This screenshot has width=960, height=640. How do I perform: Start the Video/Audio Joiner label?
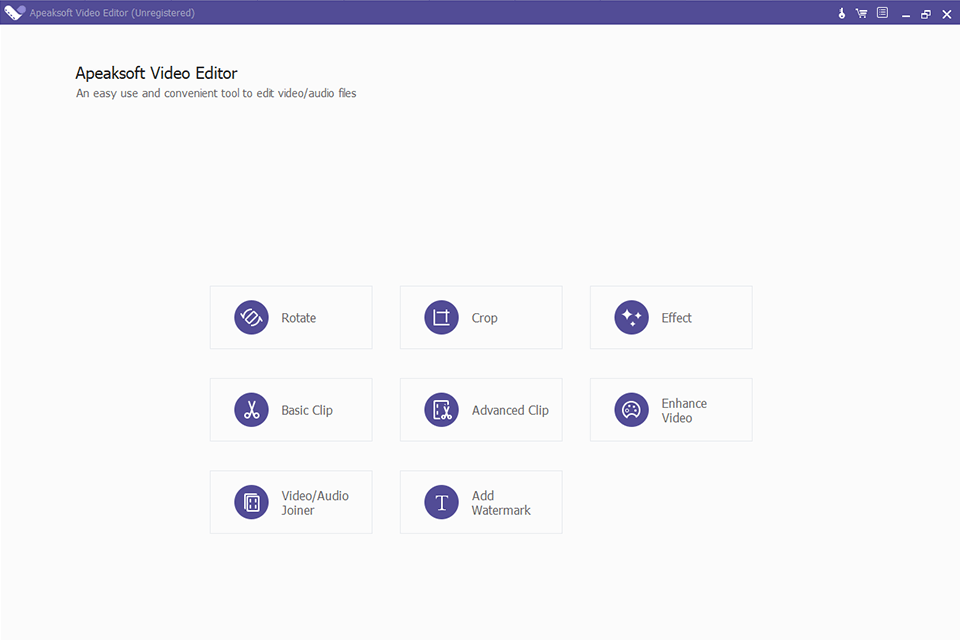pyautogui.click(x=315, y=503)
